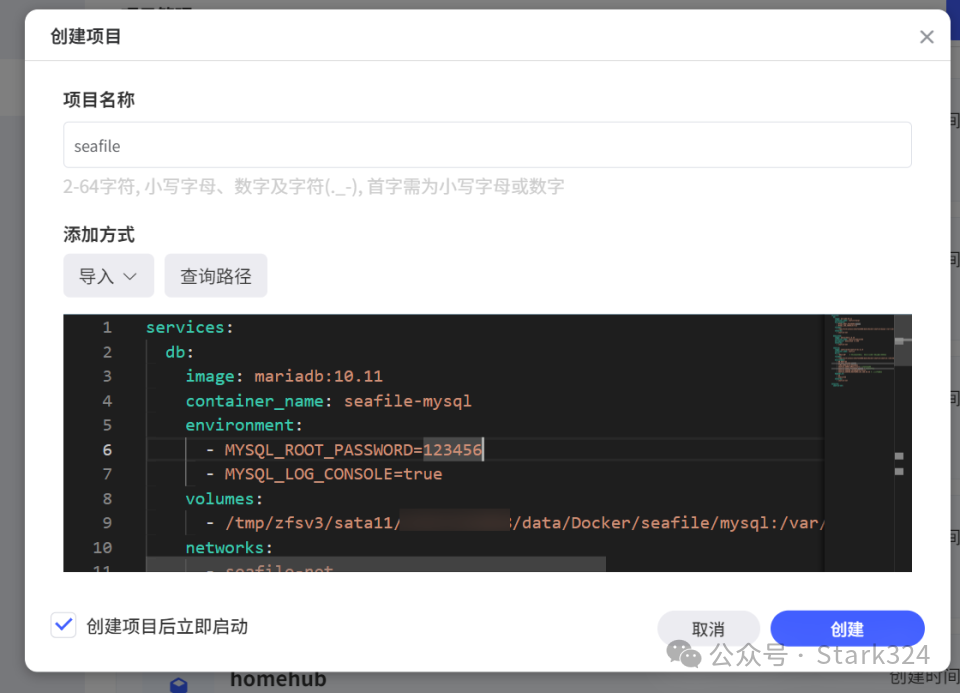Click the blue 创建 button
Viewport: 960px width, 693px height.
[x=847, y=629]
